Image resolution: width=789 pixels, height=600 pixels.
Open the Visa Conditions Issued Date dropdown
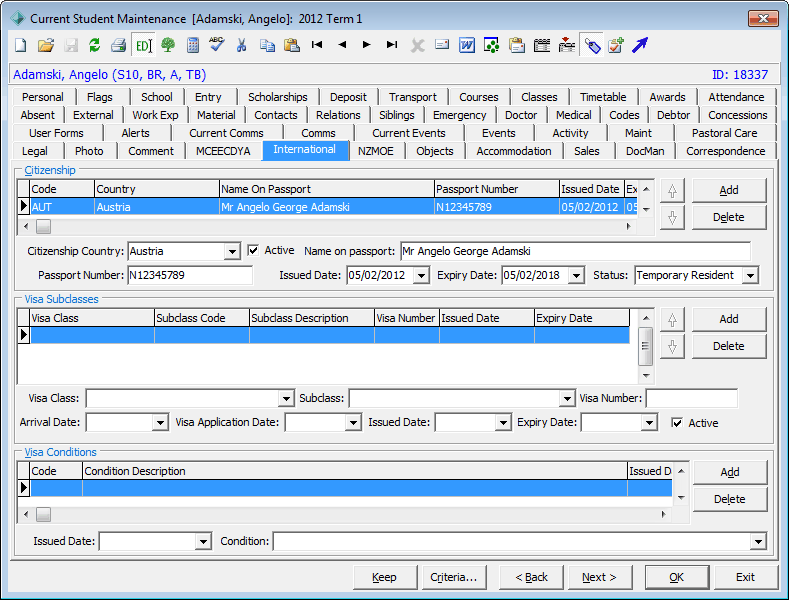(203, 542)
